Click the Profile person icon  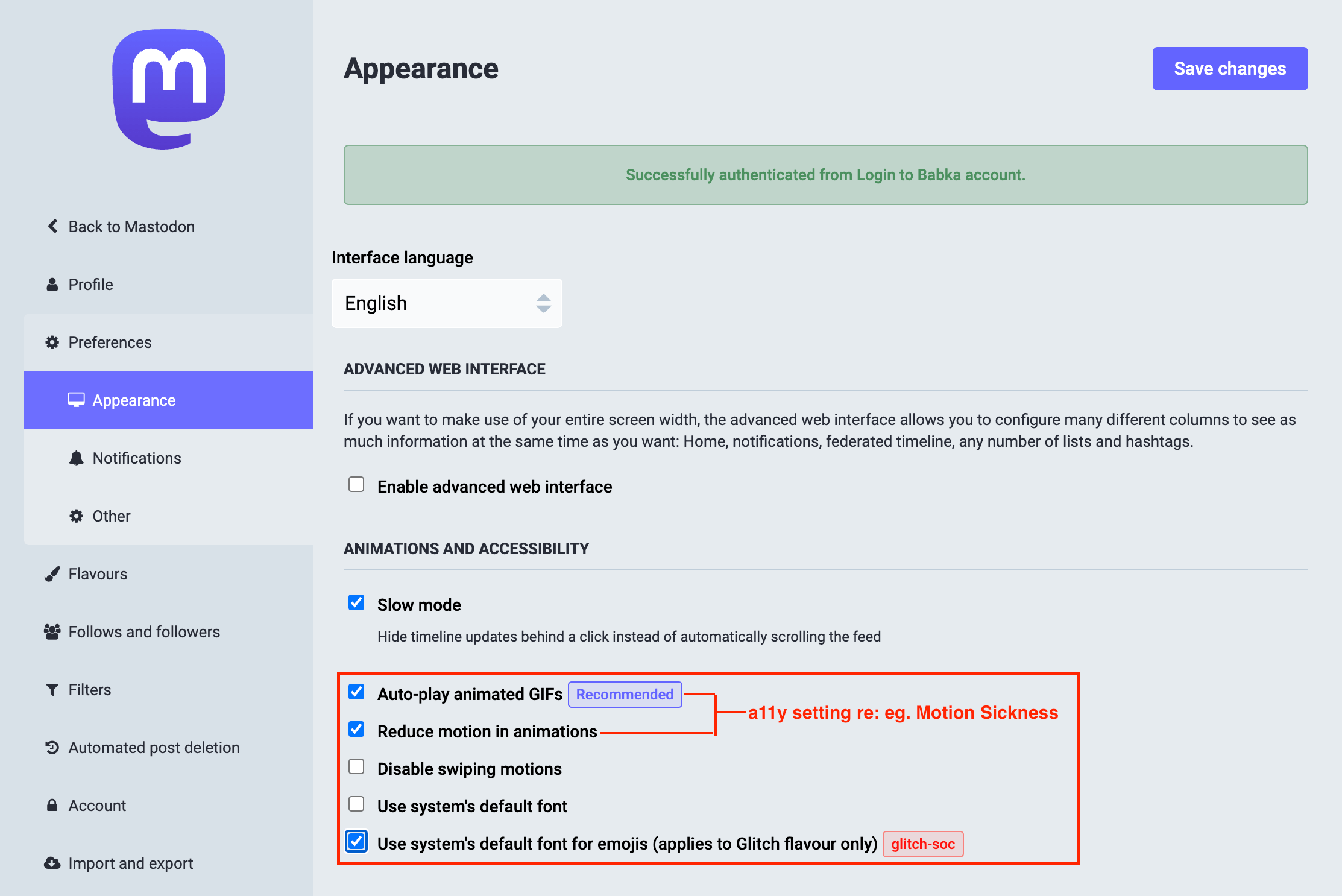(x=52, y=285)
